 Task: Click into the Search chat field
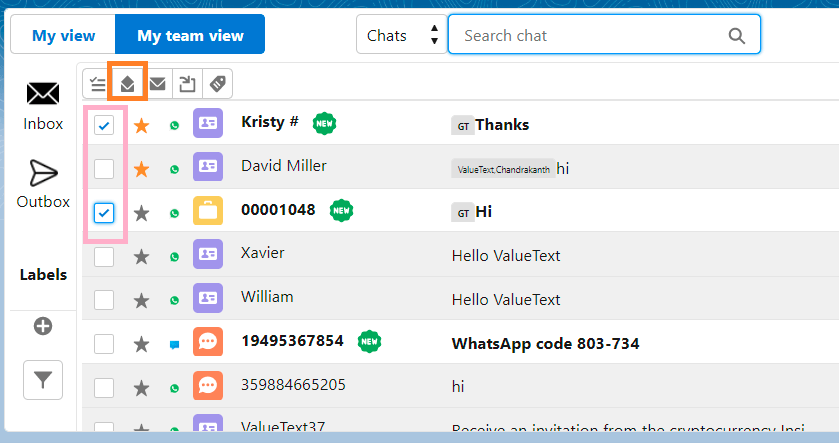pyautogui.click(x=592, y=35)
